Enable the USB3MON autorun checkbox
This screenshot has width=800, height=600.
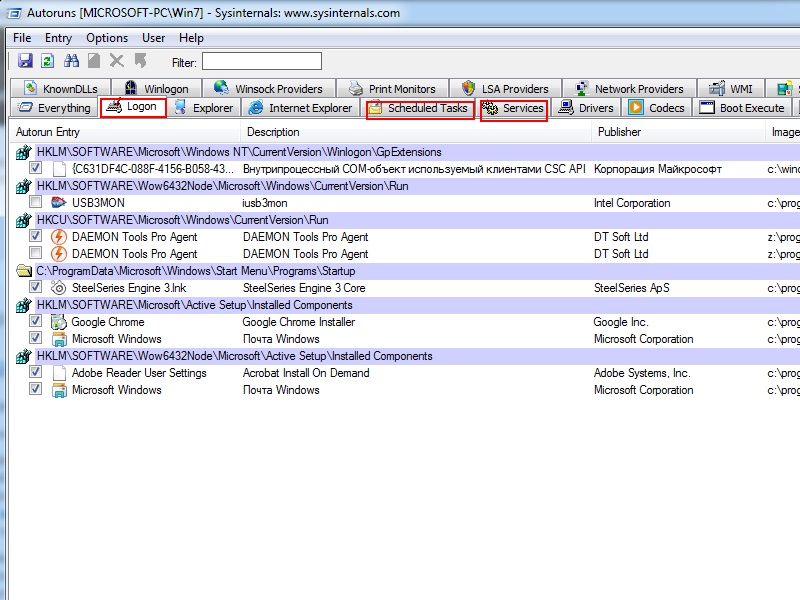(36, 203)
